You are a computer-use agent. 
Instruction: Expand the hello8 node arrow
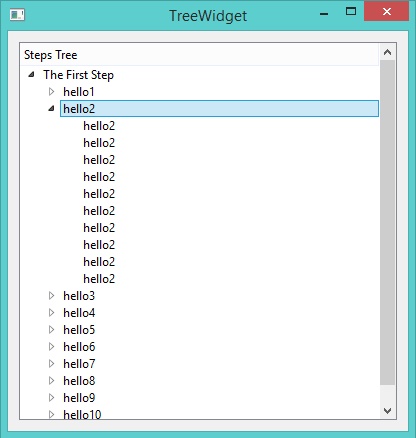click(51, 381)
